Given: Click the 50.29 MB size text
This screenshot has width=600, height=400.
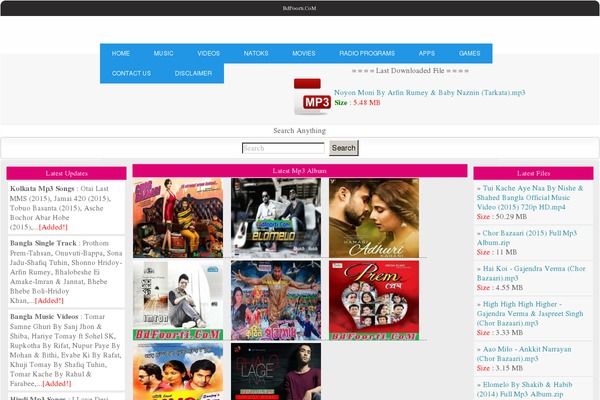Looking at the screenshot, I should point(511,217).
